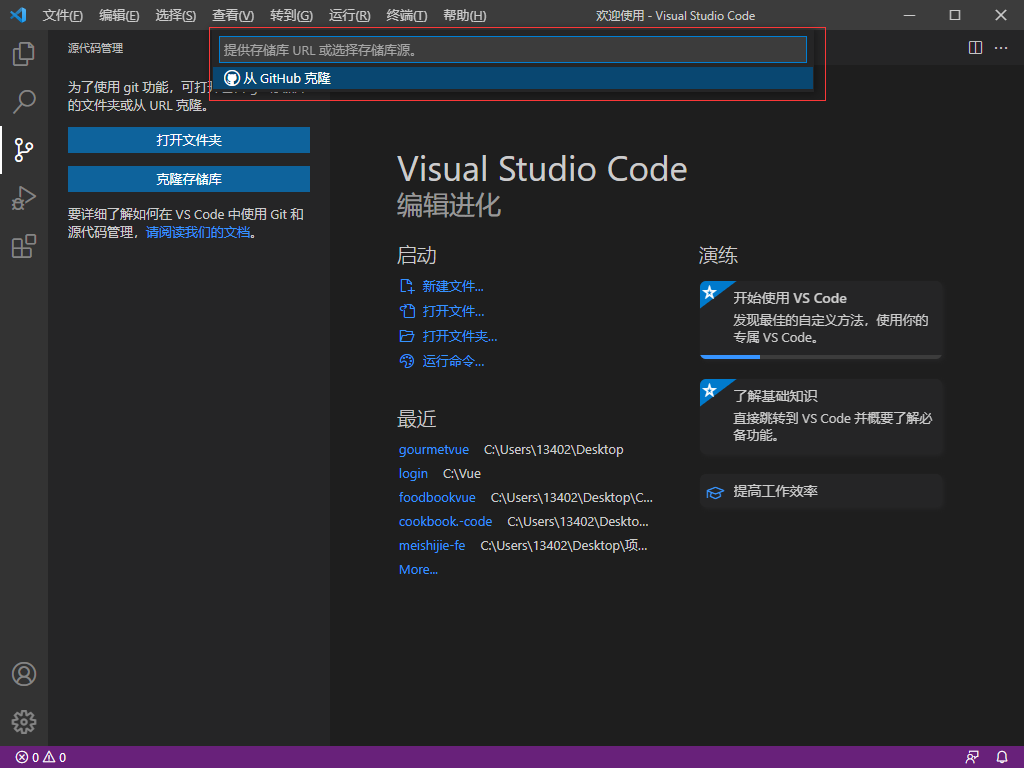Click the 演练 section heading
This screenshot has width=1024, height=768.
point(718,255)
